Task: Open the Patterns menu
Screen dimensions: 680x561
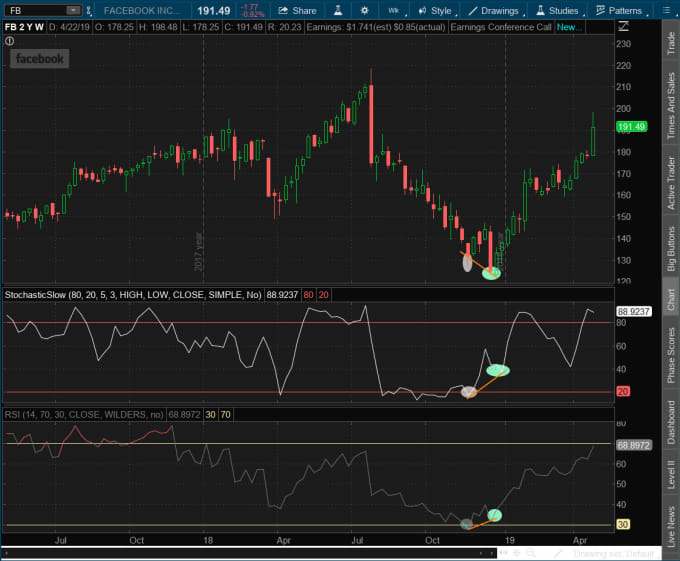Action: click(x=621, y=11)
